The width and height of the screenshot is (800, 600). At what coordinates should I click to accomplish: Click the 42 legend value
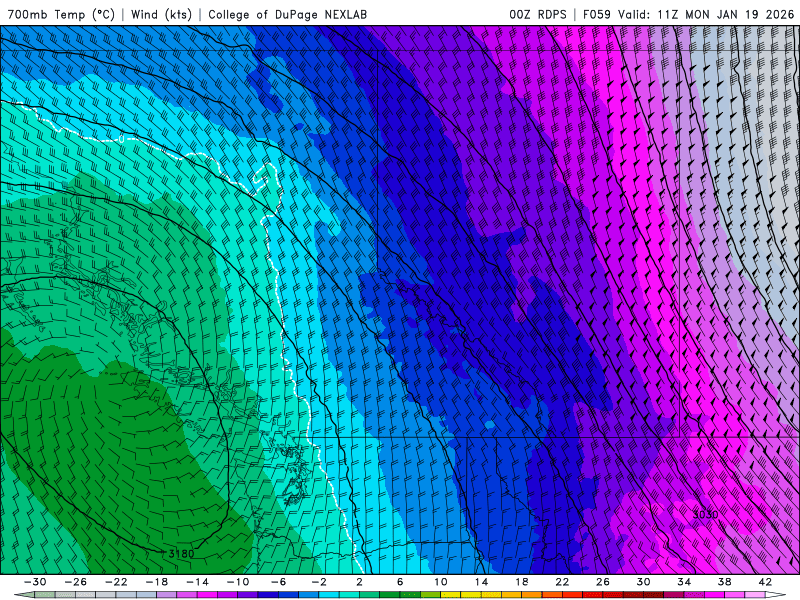pos(764,582)
